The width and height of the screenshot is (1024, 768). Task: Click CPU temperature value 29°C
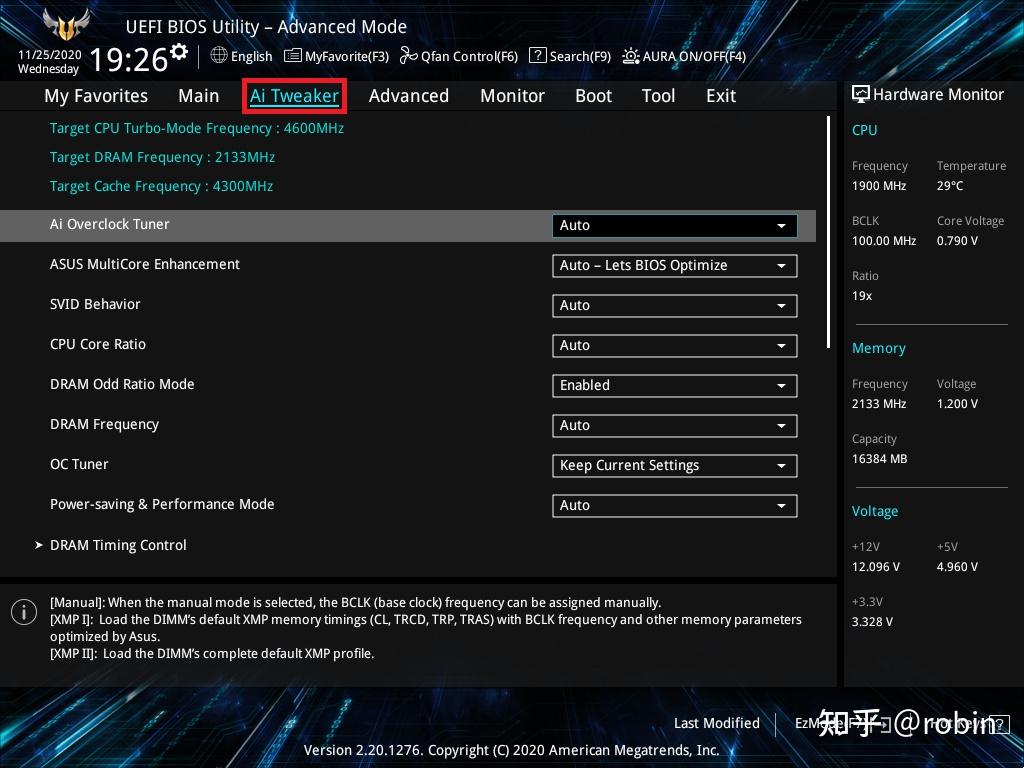tap(950, 186)
